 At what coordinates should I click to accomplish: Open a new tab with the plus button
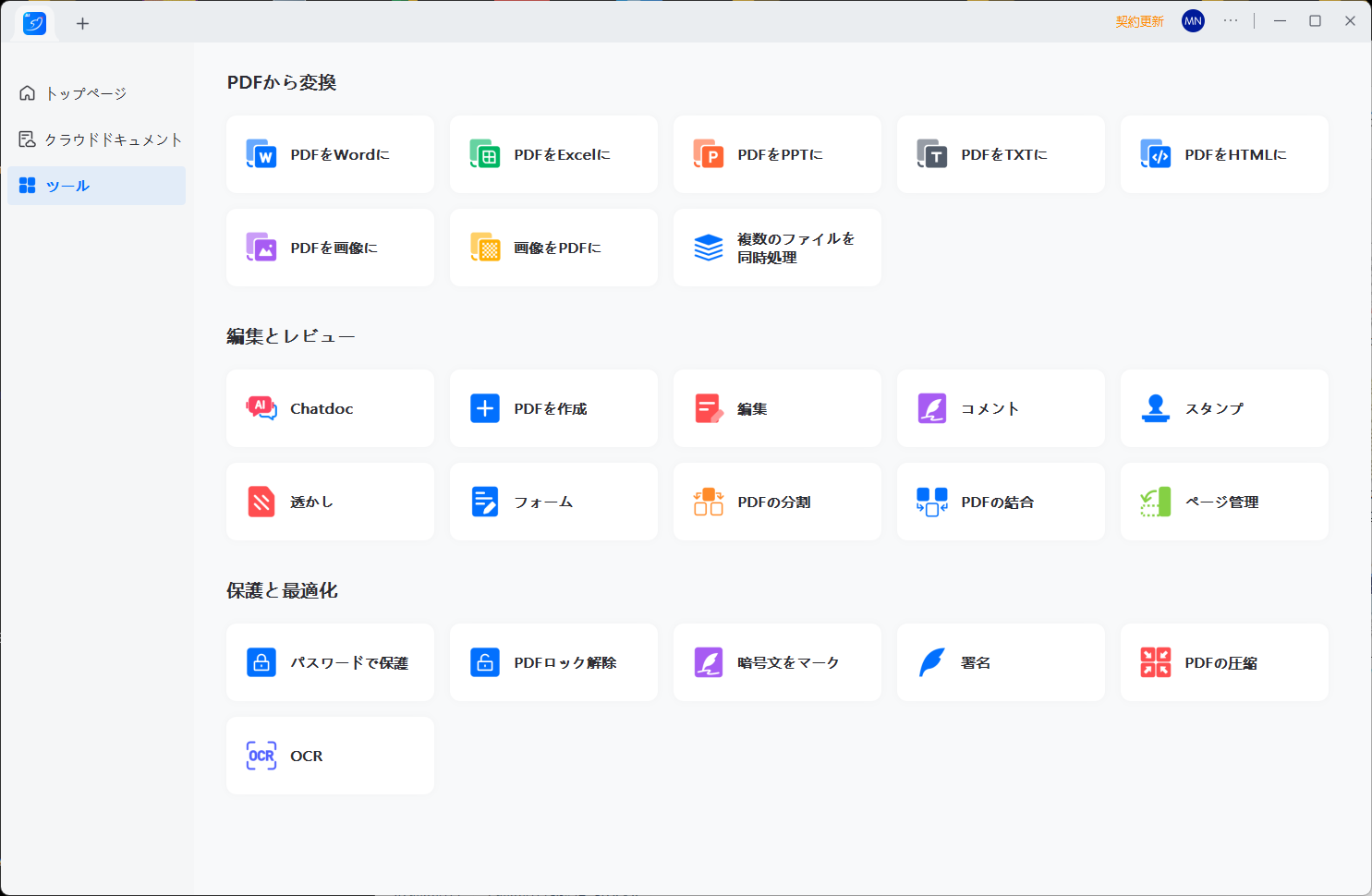(x=82, y=23)
